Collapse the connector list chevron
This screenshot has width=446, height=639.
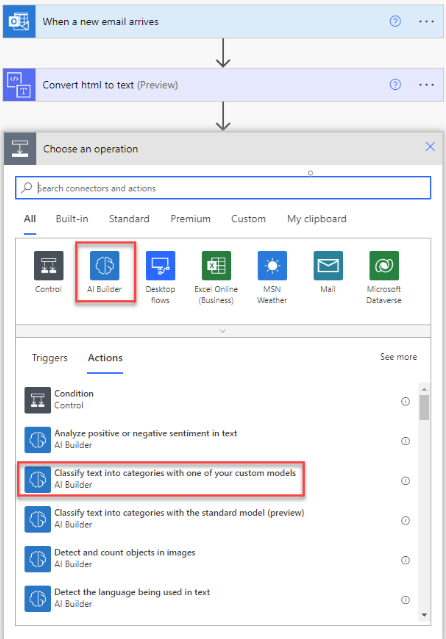[x=223, y=331]
